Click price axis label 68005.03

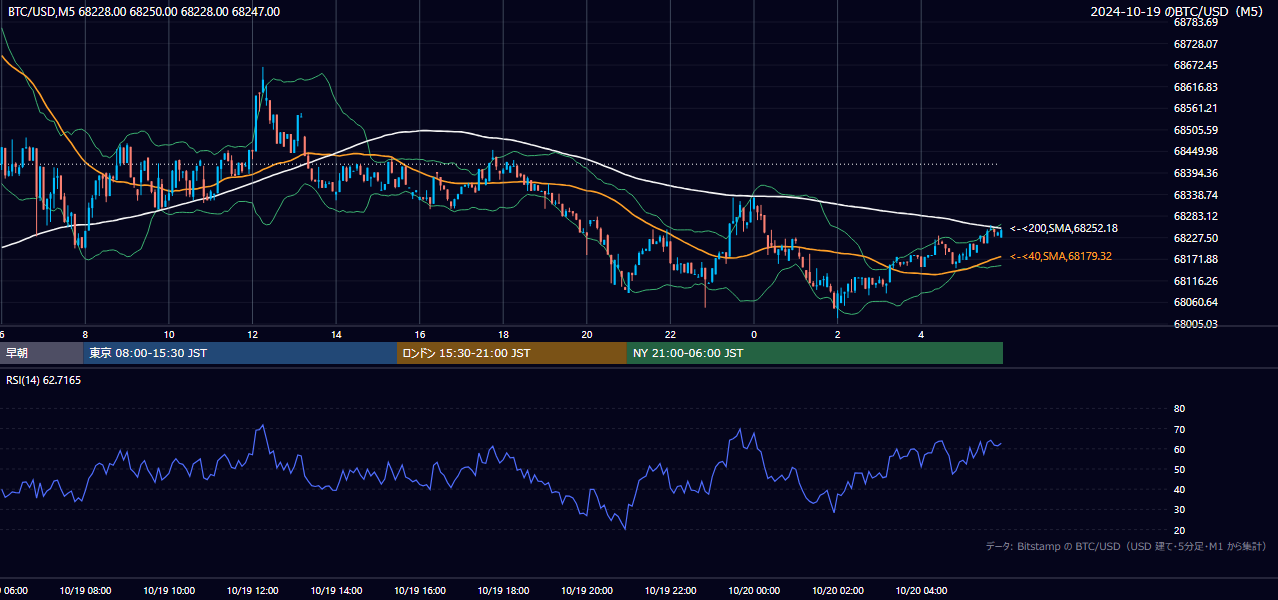click(x=1196, y=324)
